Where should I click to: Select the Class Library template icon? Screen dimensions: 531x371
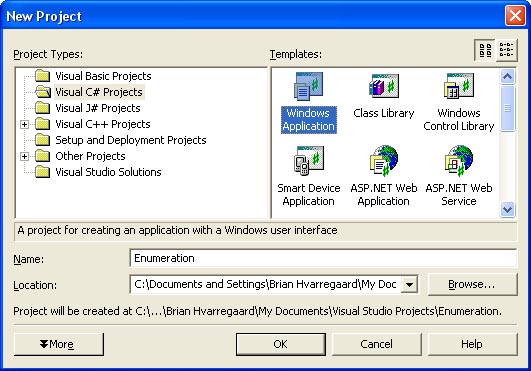click(384, 86)
